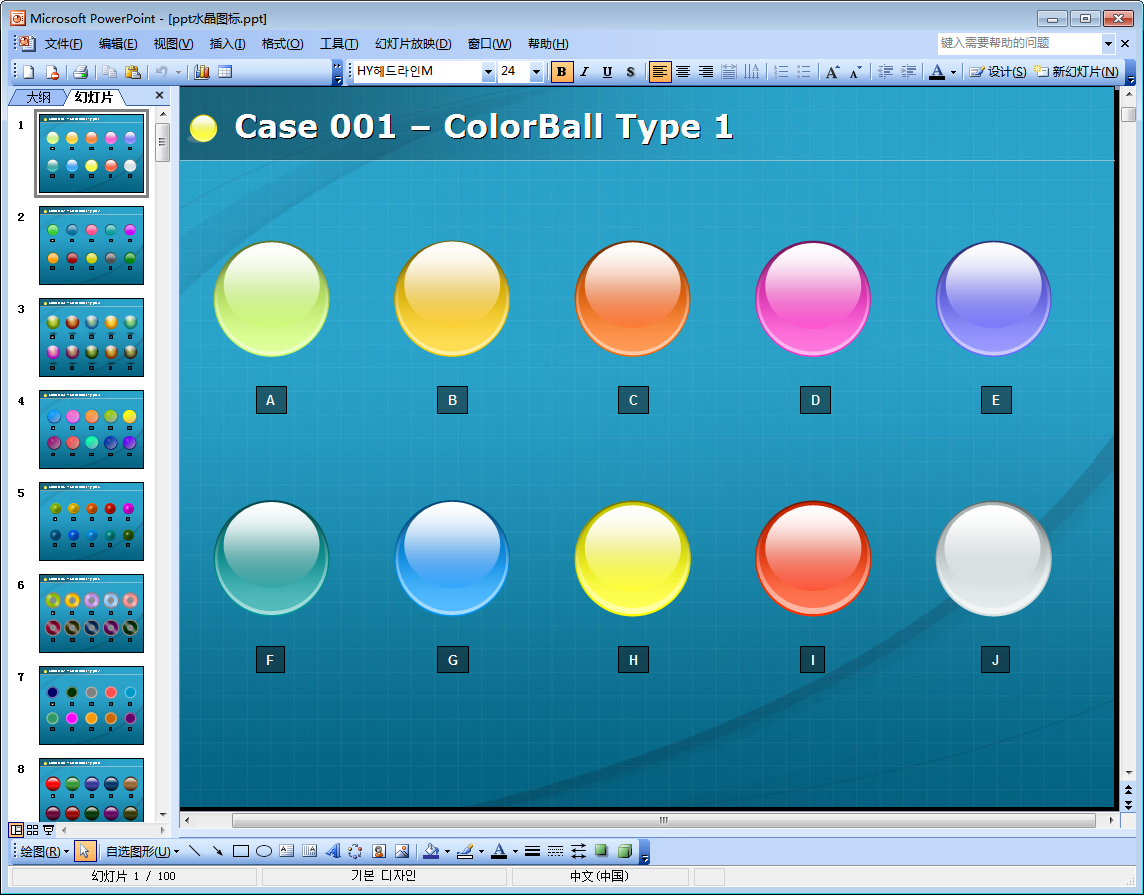
Task: Select slide 3 thumbnail in the panel
Action: click(x=91, y=337)
